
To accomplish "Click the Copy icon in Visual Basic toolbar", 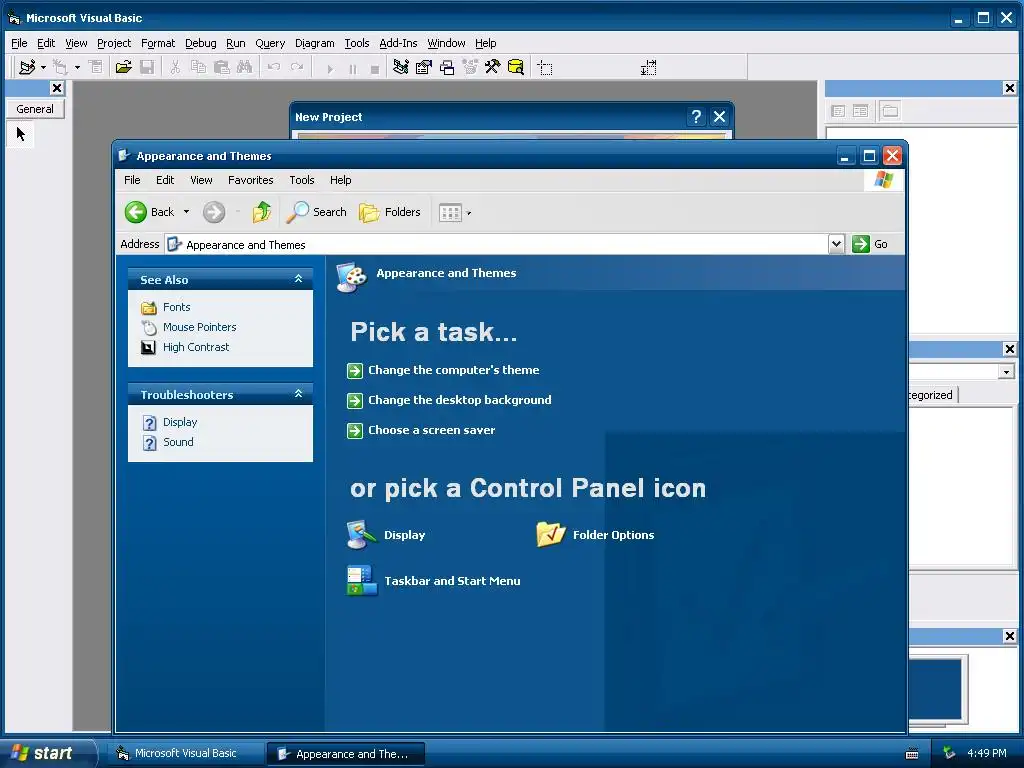I will [198, 67].
